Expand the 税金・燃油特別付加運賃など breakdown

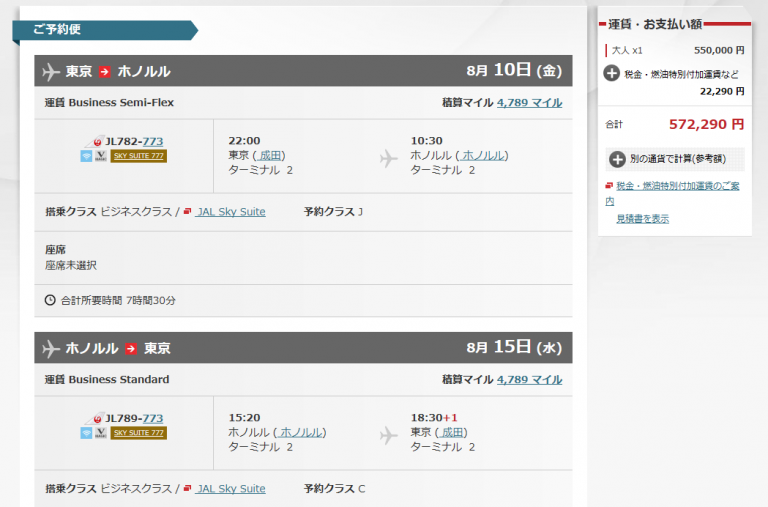coord(612,73)
